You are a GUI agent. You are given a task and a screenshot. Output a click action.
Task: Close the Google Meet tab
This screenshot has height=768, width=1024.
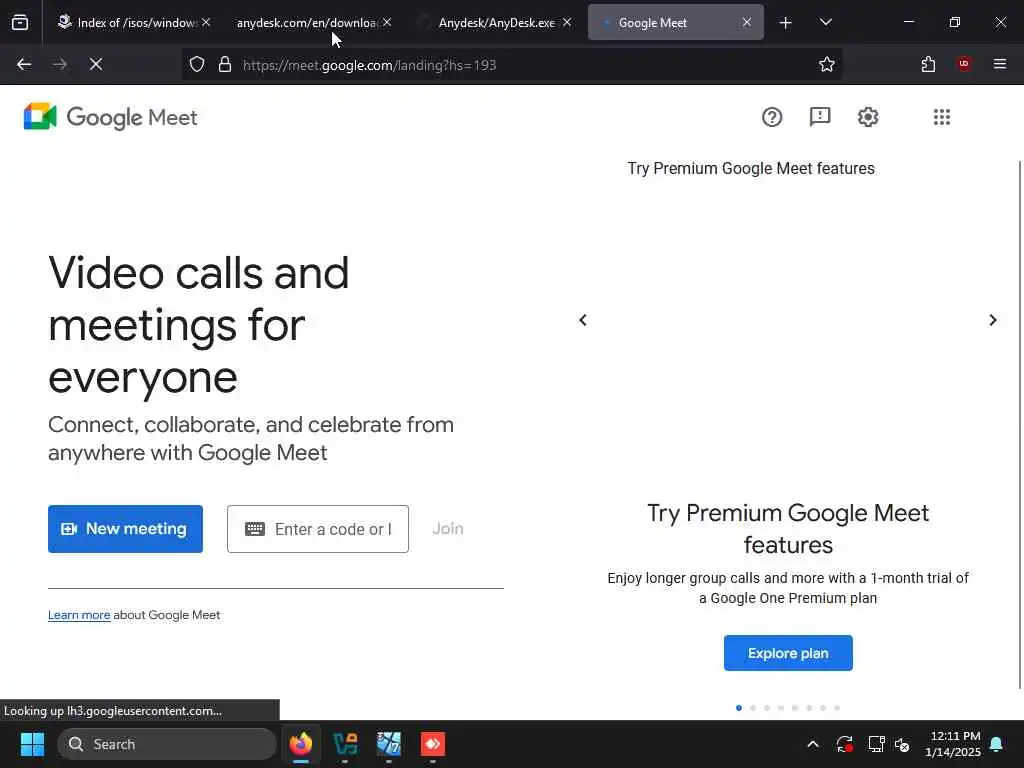(x=746, y=22)
